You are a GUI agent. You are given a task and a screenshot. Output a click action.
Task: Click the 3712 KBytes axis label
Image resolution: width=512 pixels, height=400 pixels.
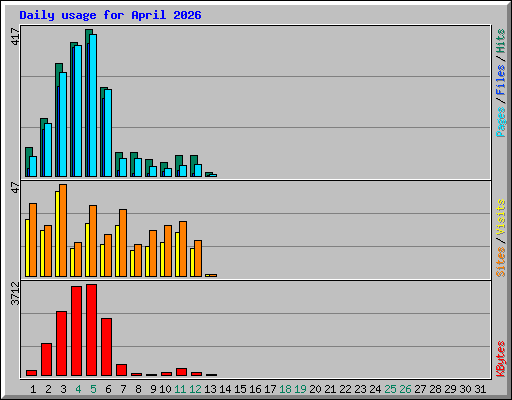[x=15, y=294]
